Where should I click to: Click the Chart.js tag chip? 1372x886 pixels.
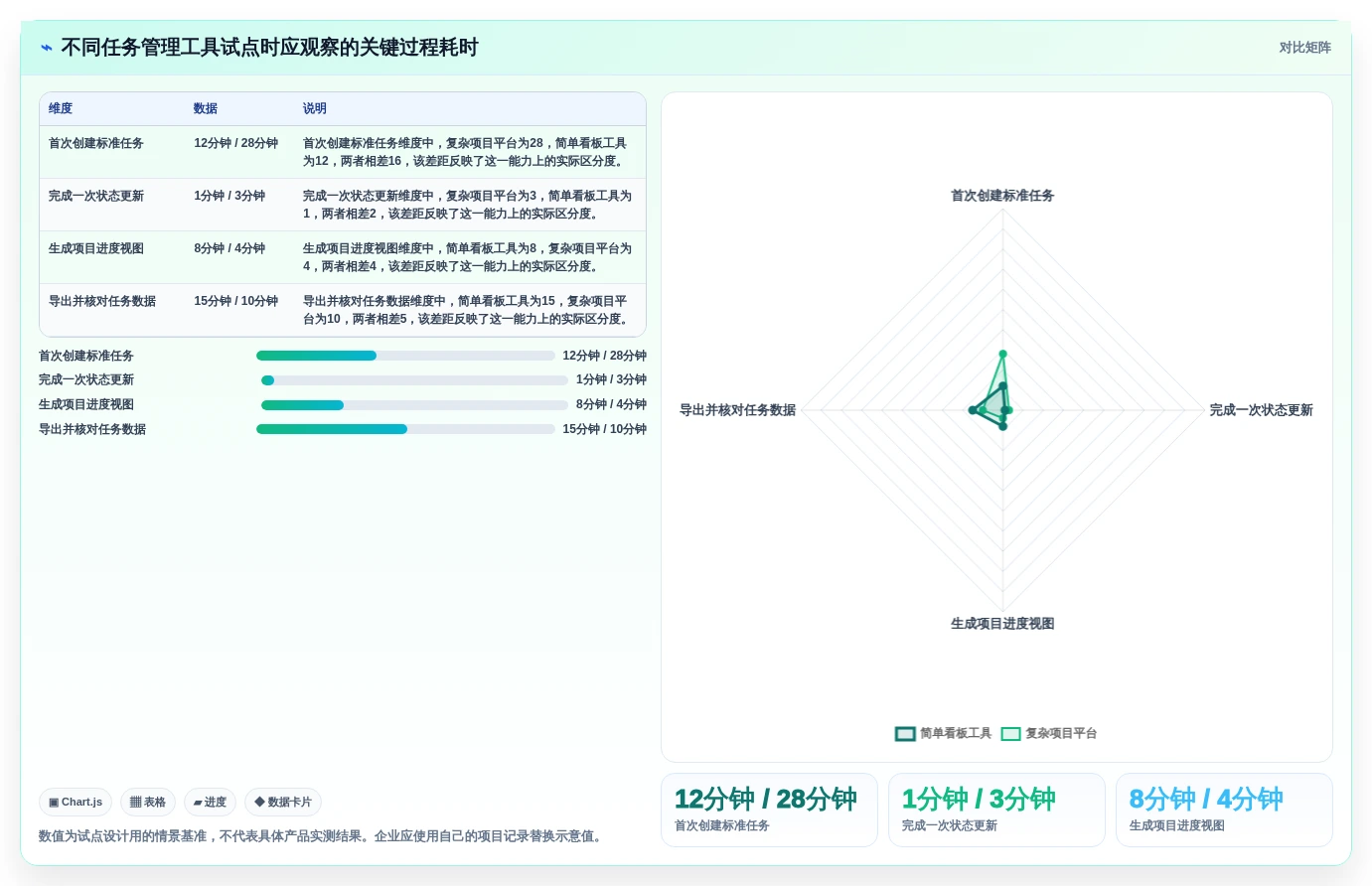[x=76, y=802]
